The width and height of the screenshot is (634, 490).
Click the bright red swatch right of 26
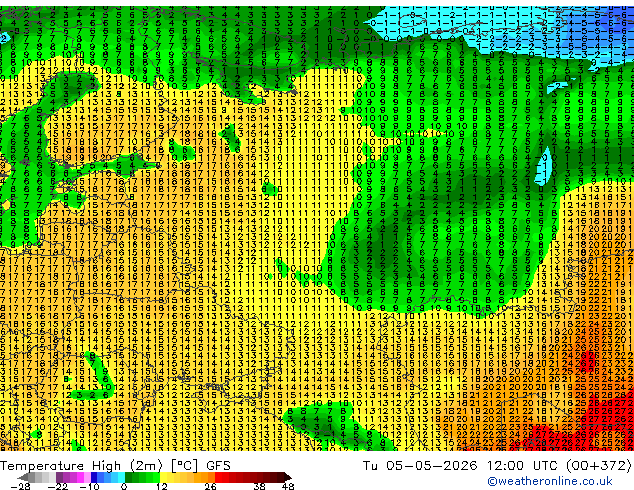(x=218, y=477)
